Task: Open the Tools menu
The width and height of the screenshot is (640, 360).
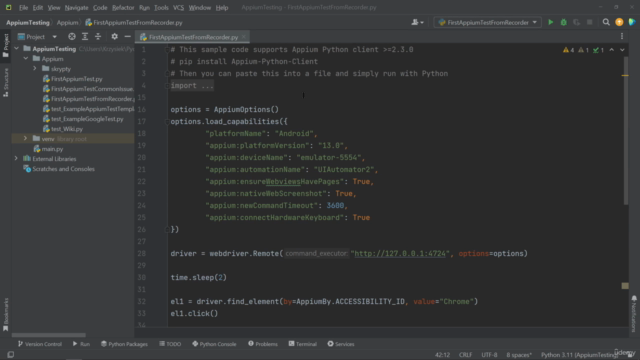Action: (161, 7)
